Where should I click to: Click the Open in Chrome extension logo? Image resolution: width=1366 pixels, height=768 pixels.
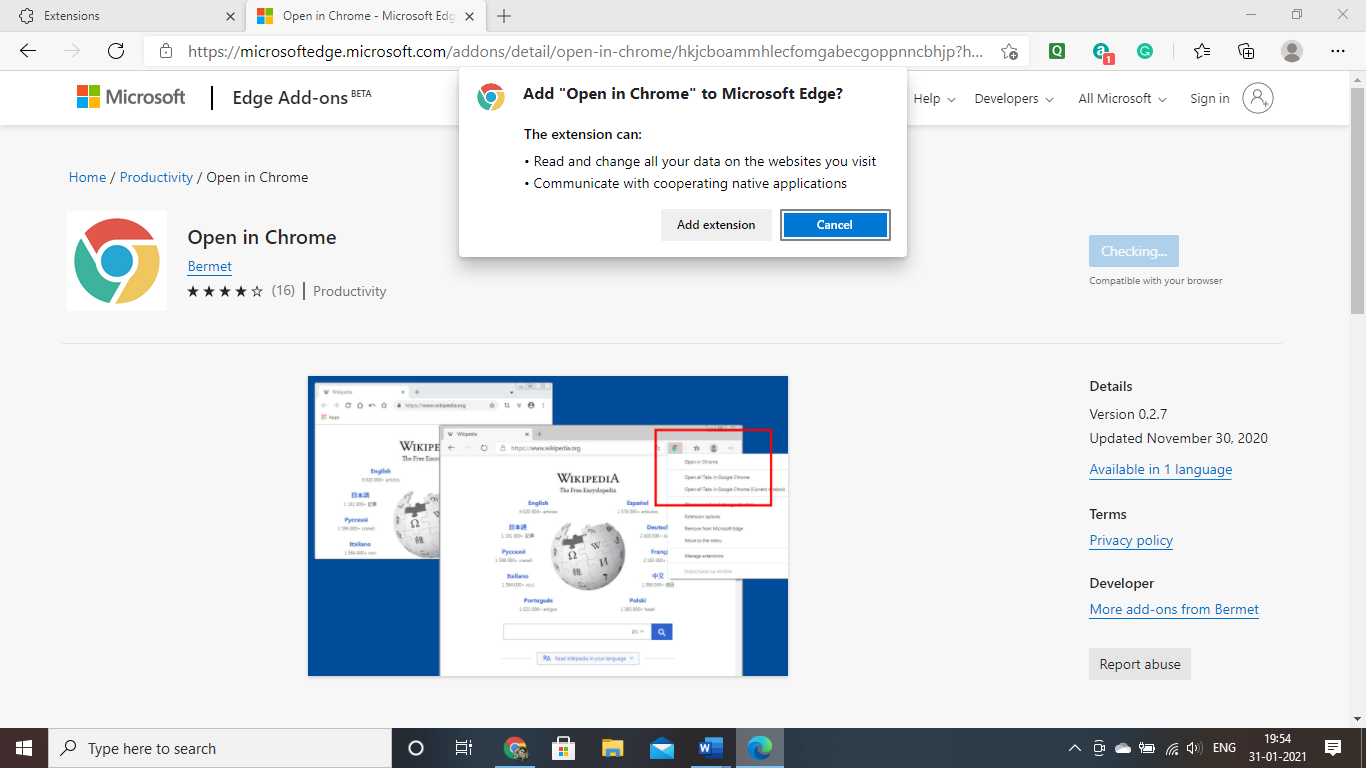(117, 261)
